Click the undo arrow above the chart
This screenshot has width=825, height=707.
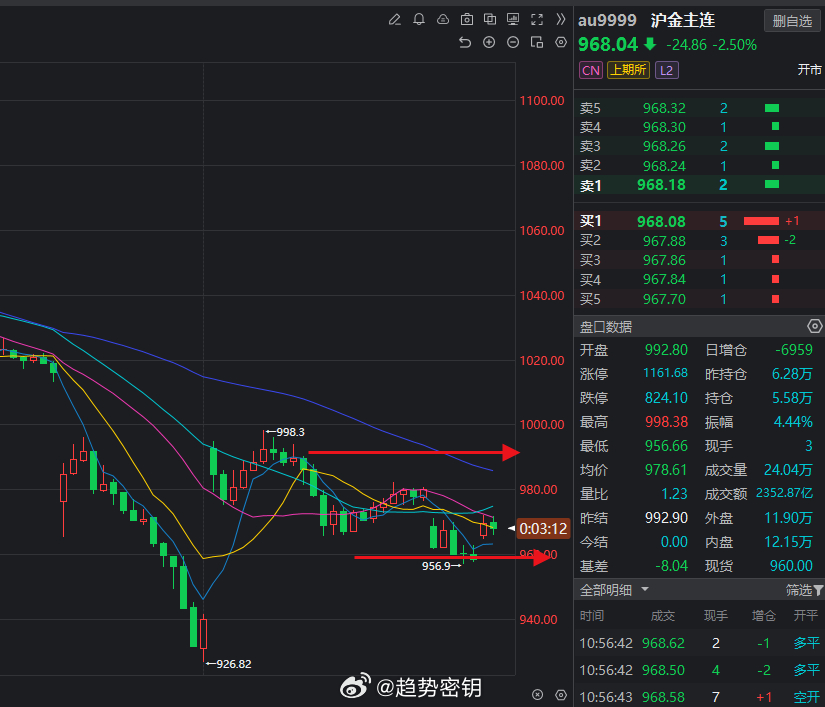[463, 42]
